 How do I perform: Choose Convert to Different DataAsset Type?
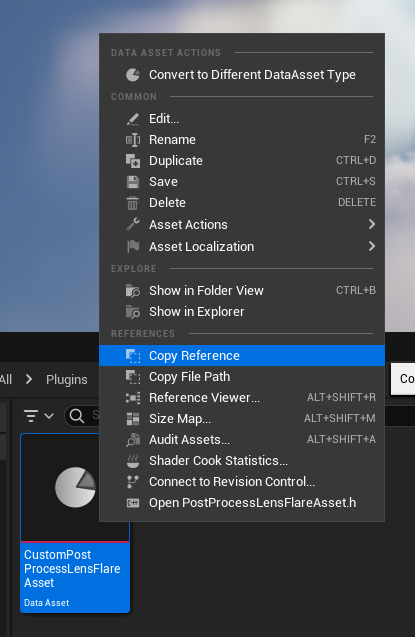tap(242, 75)
